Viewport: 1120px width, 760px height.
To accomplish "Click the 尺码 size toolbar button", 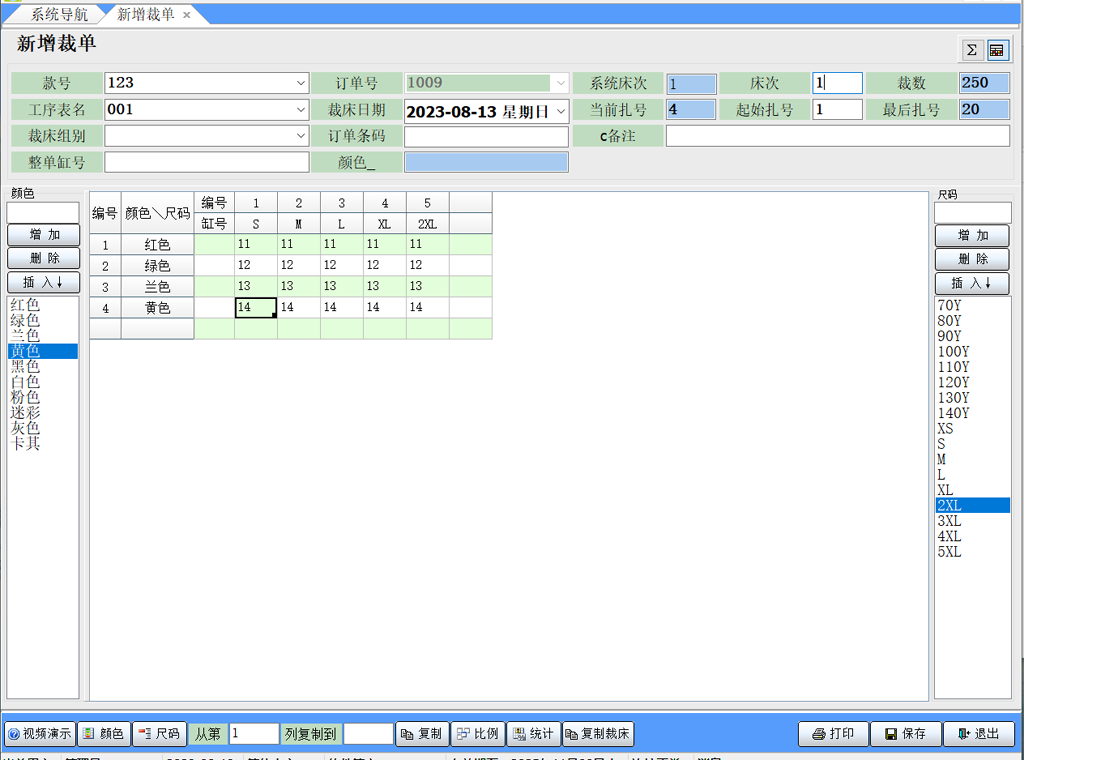I will coord(159,734).
